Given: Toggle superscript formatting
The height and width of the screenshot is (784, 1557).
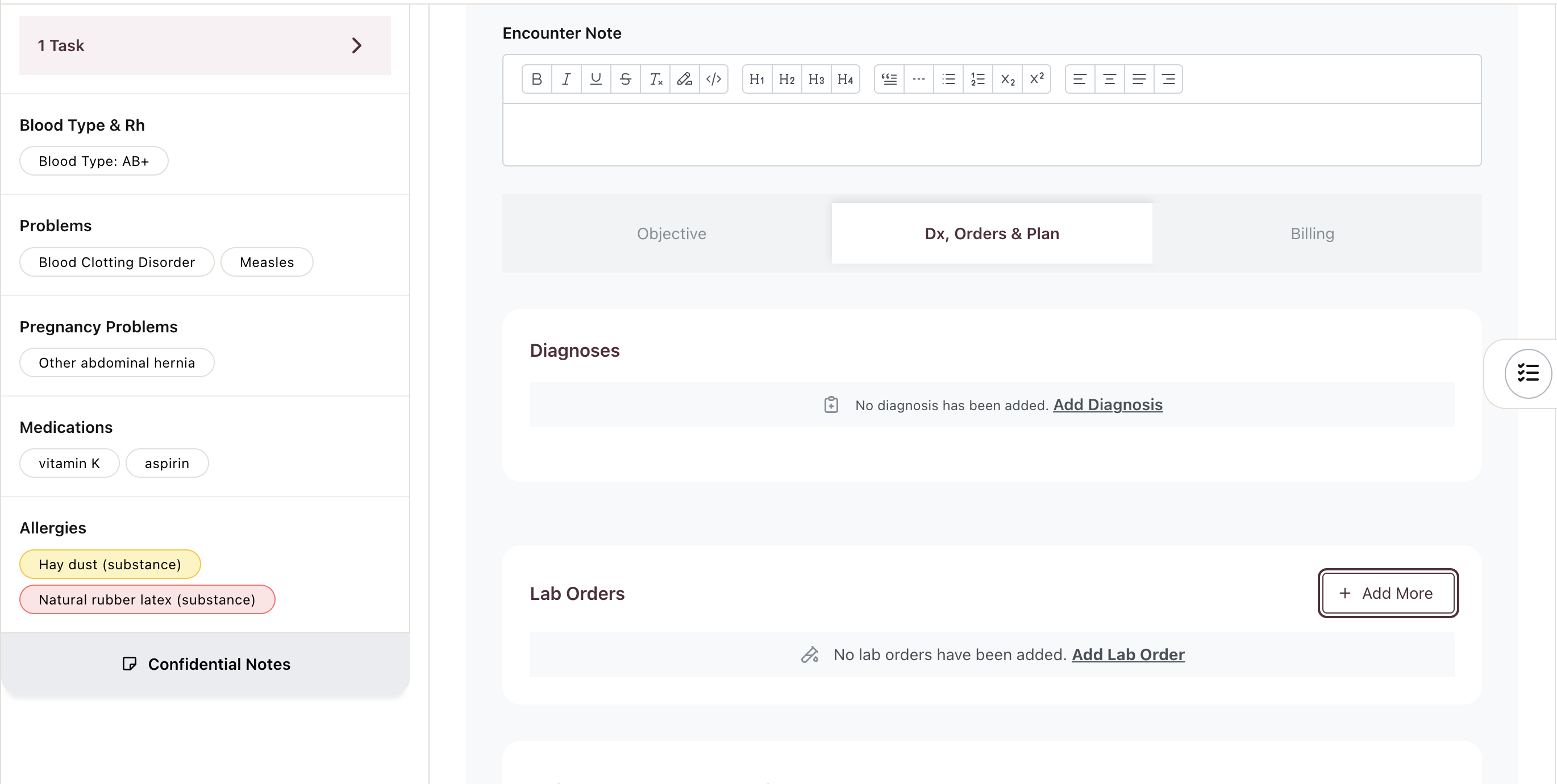Looking at the screenshot, I should pos(1036,79).
